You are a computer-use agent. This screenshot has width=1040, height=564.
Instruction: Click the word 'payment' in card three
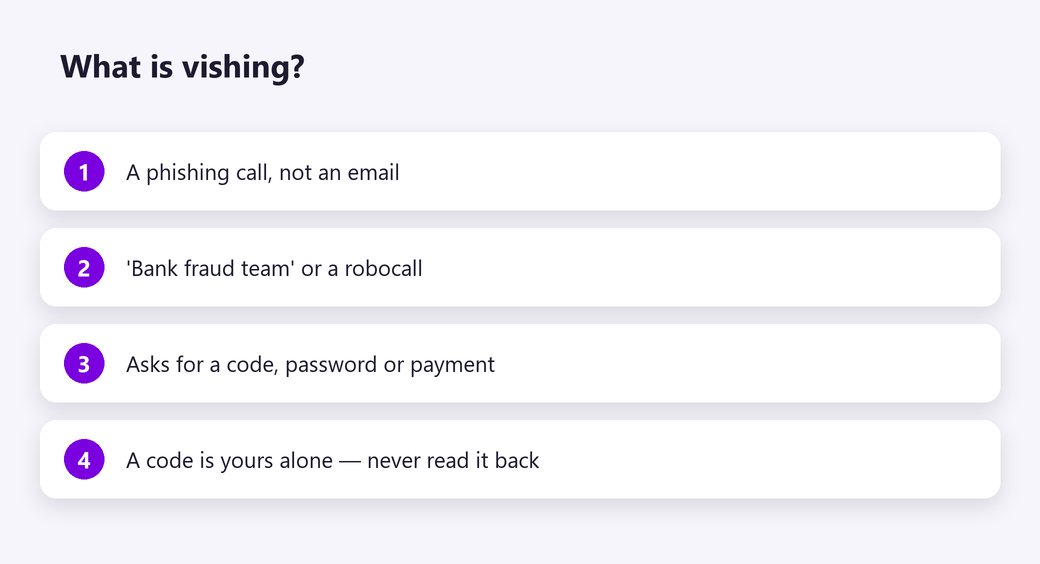pos(452,366)
